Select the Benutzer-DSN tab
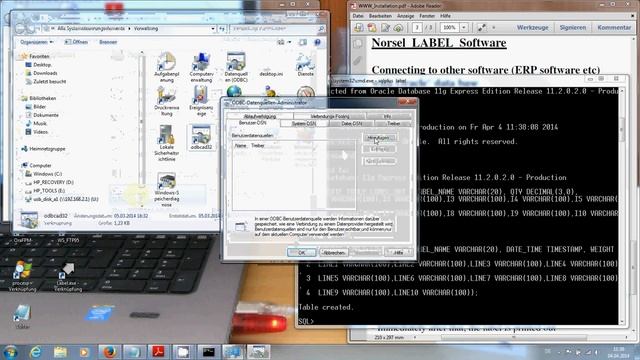Viewport: 640px width, 360px height. (252, 123)
